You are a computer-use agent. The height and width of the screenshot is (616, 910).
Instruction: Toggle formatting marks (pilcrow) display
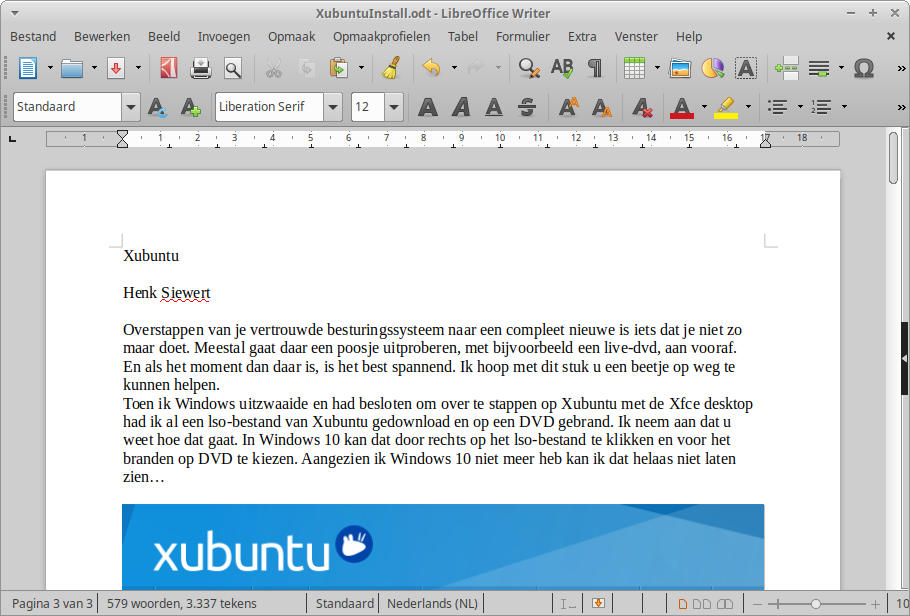pos(595,69)
